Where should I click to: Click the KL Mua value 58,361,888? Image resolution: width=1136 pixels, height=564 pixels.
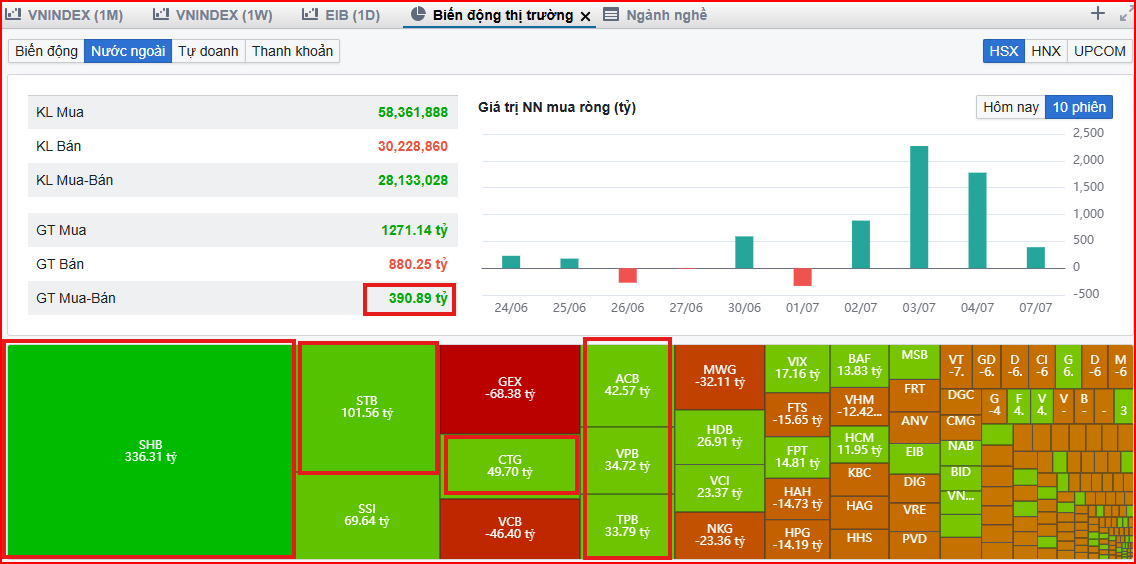click(x=413, y=112)
